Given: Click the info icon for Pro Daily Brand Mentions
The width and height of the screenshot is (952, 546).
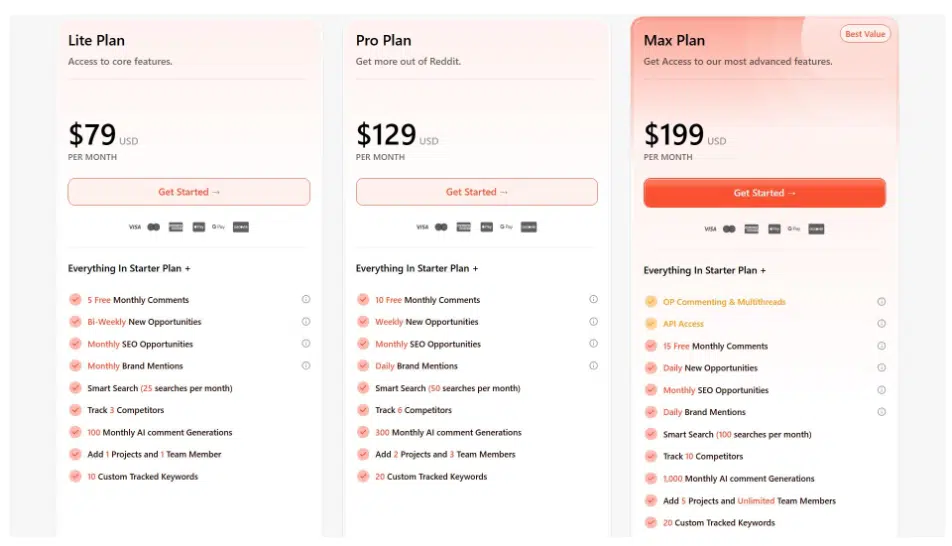Looking at the screenshot, I should click(x=593, y=366).
